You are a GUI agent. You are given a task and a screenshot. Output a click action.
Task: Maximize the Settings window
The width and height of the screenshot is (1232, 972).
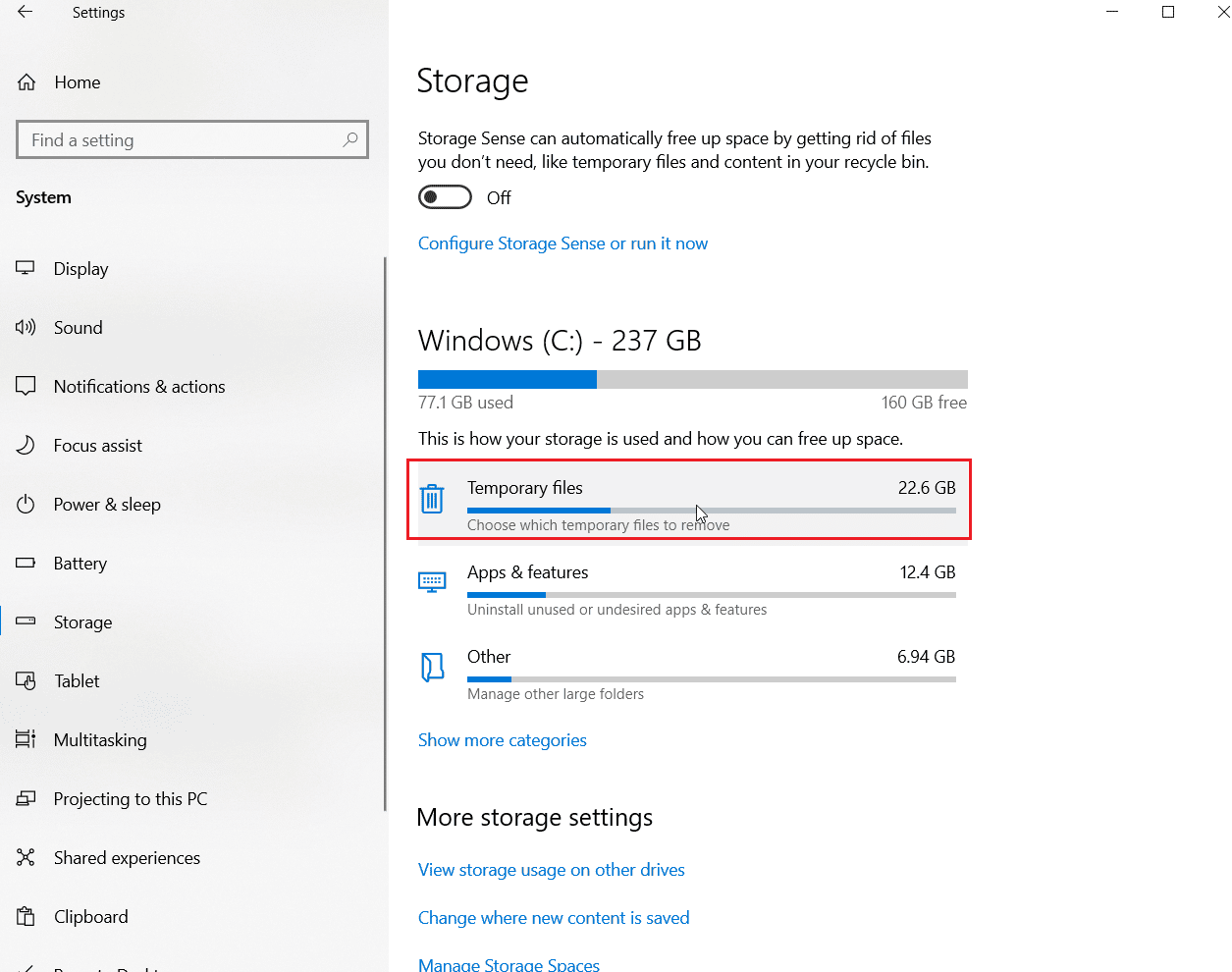(x=1168, y=12)
